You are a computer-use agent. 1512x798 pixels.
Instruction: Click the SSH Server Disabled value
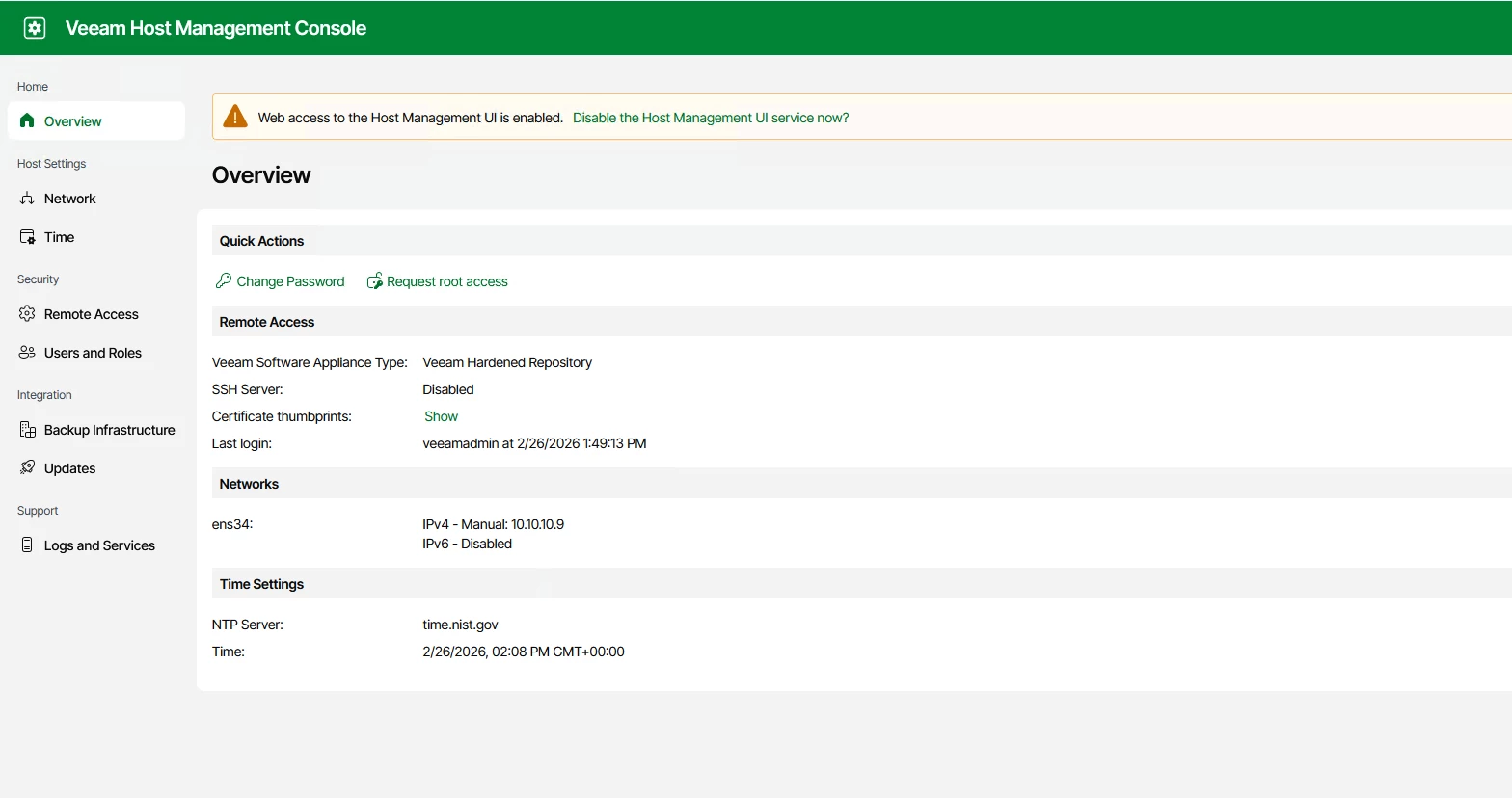click(x=448, y=389)
